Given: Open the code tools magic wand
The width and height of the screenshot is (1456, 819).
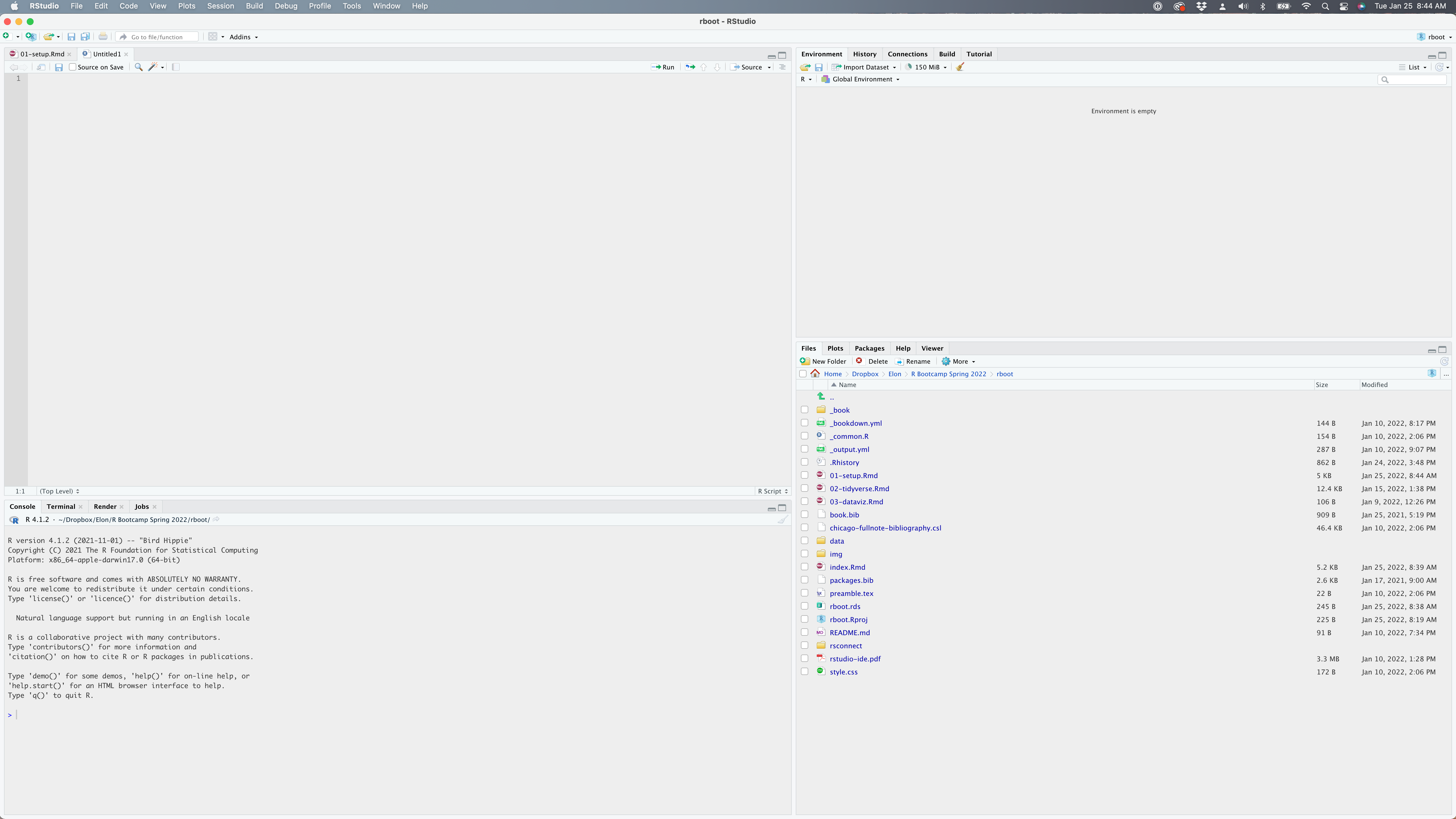Looking at the screenshot, I should coord(153,67).
